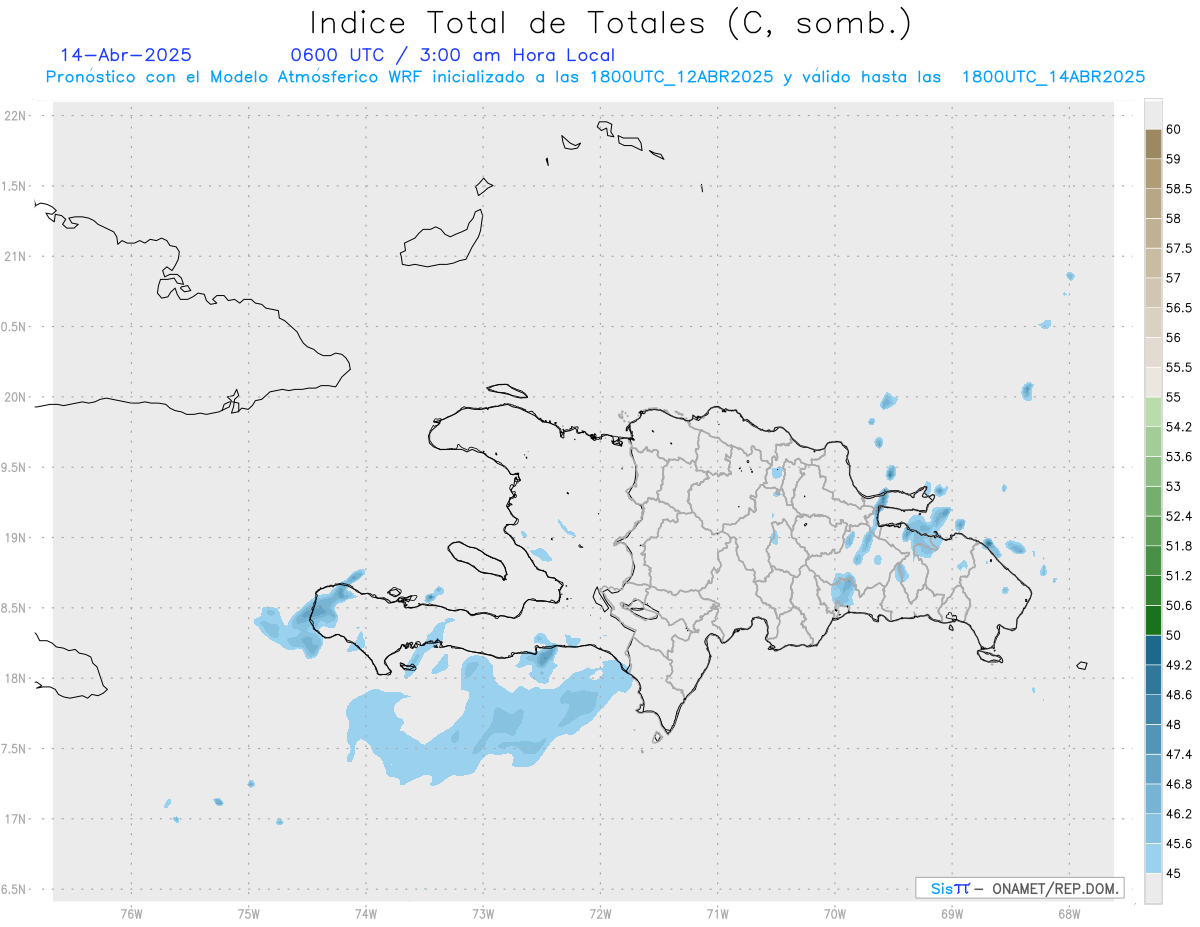The height and width of the screenshot is (927, 1200).
Task: Click the tan swatch between 57 and 57.5
Action: click(x=1153, y=263)
